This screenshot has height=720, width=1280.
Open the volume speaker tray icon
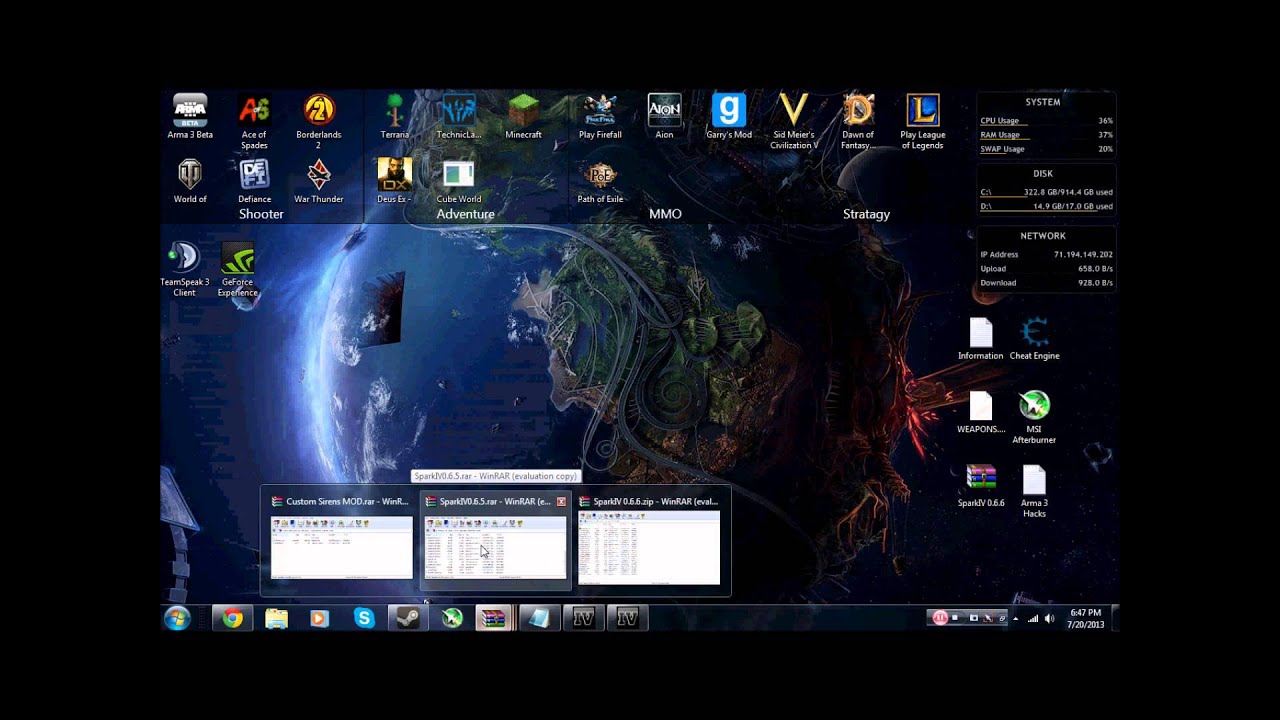click(1049, 619)
